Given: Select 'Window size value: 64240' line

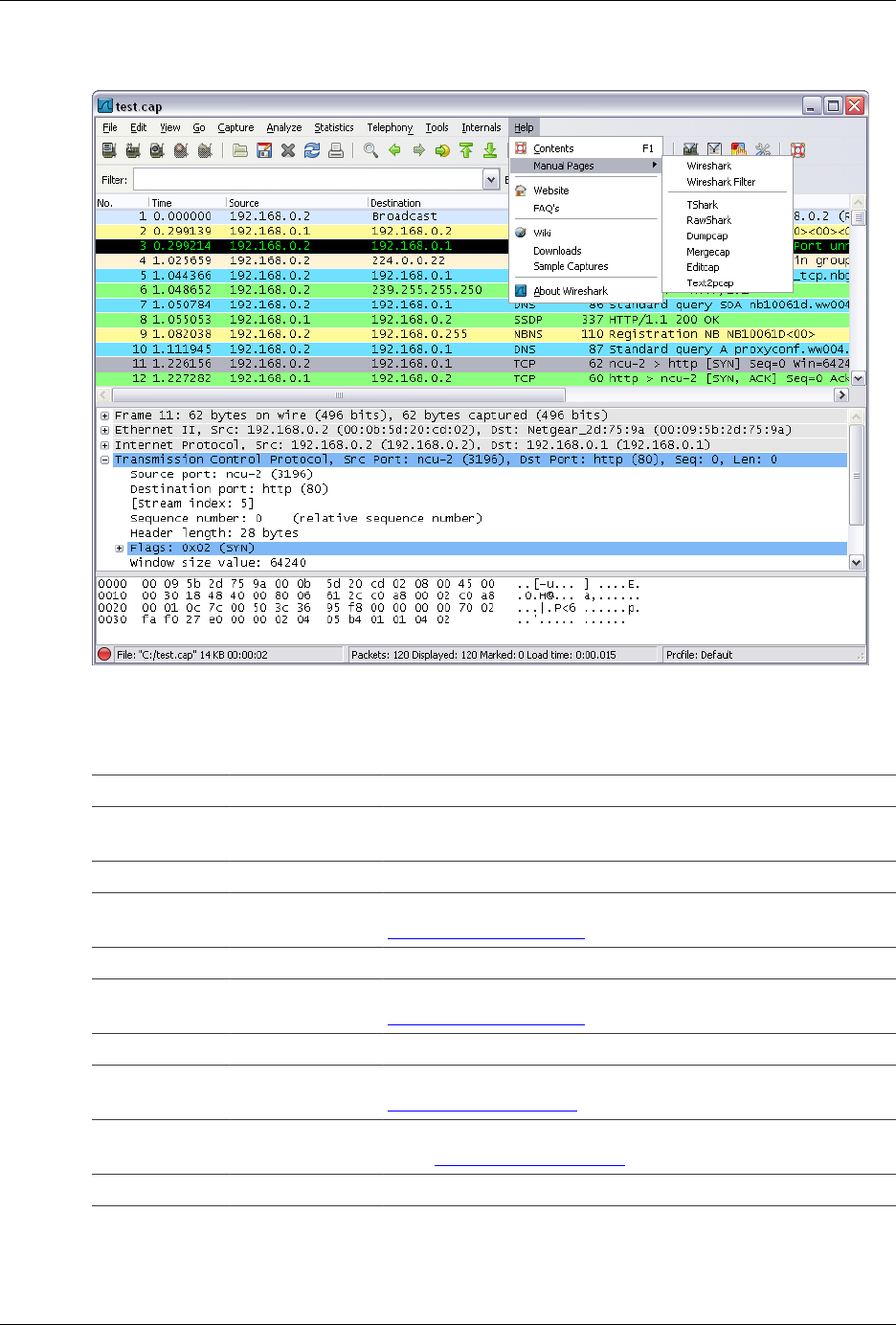Looking at the screenshot, I should pos(218,563).
